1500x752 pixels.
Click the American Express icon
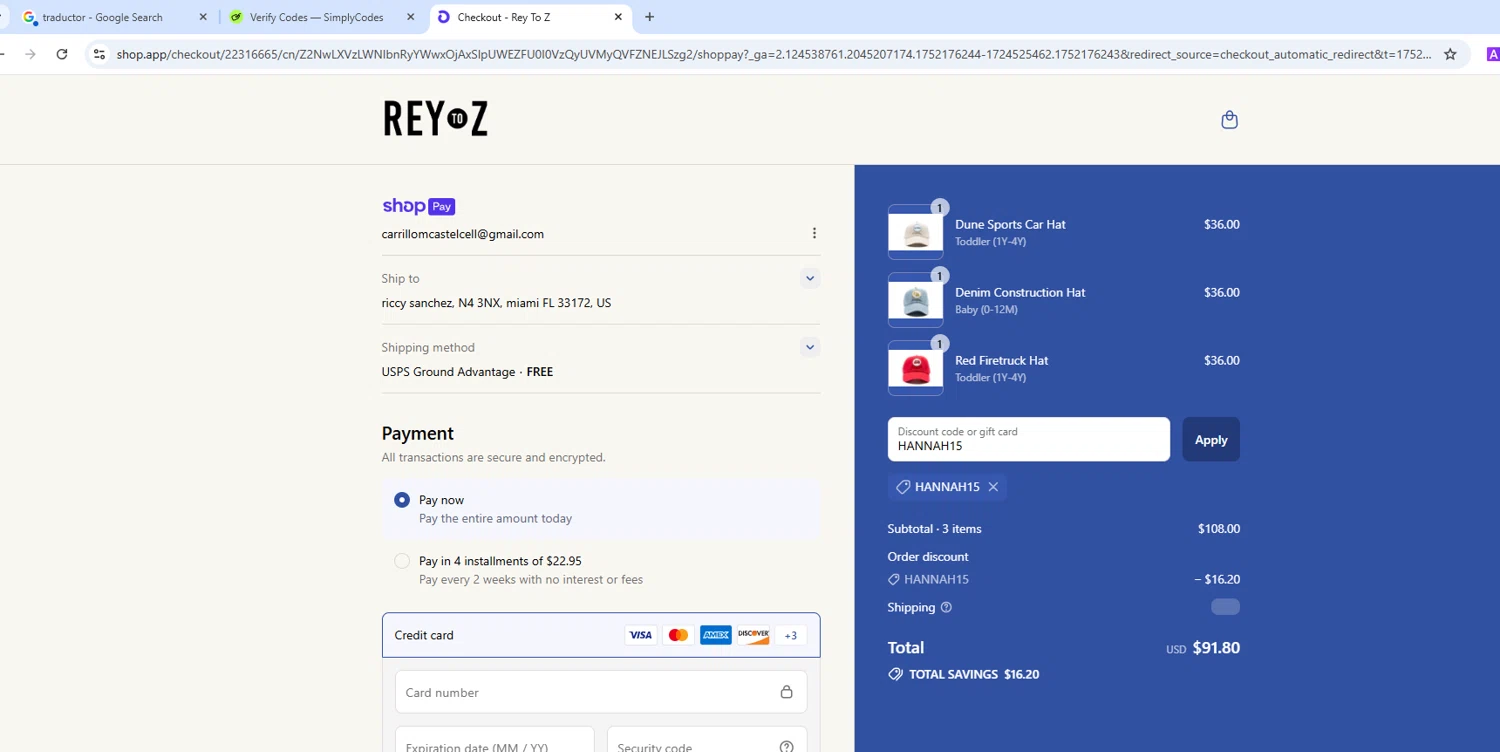click(716, 635)
